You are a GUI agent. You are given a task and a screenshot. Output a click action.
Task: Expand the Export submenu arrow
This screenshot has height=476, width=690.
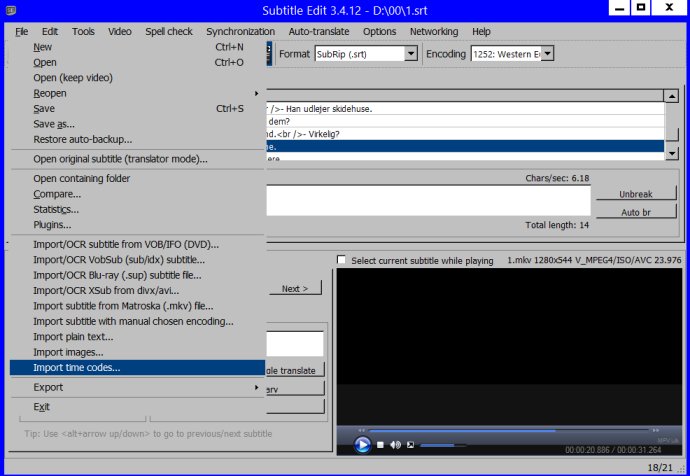(x=256, y=387)
